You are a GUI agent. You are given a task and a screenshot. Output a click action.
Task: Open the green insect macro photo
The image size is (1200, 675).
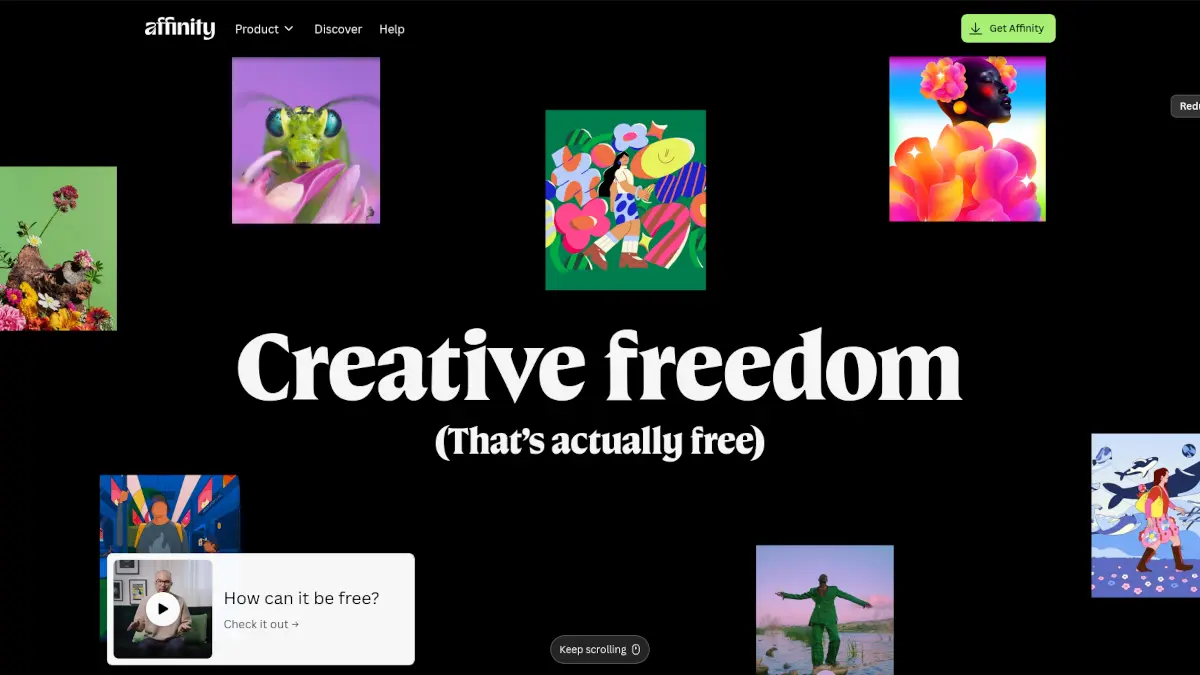pos(306,140)
